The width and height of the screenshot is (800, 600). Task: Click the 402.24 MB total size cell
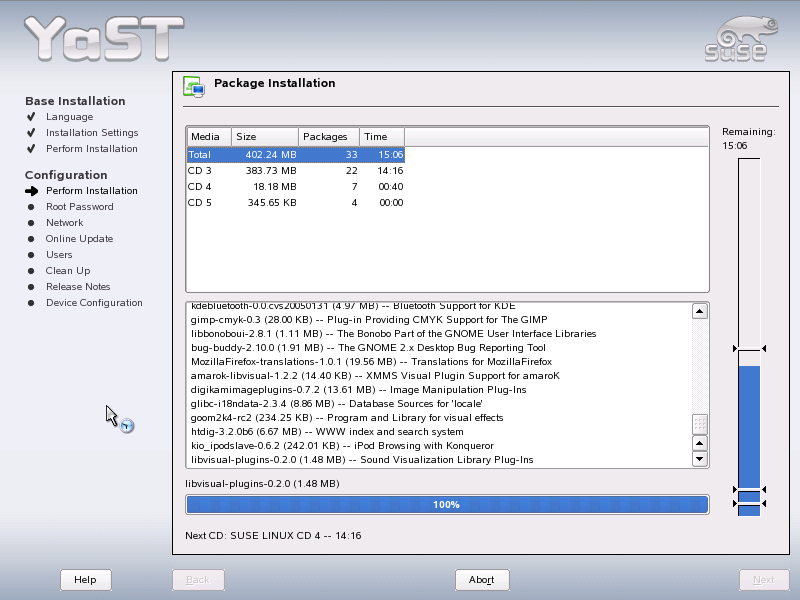click(x=271, y=155)
